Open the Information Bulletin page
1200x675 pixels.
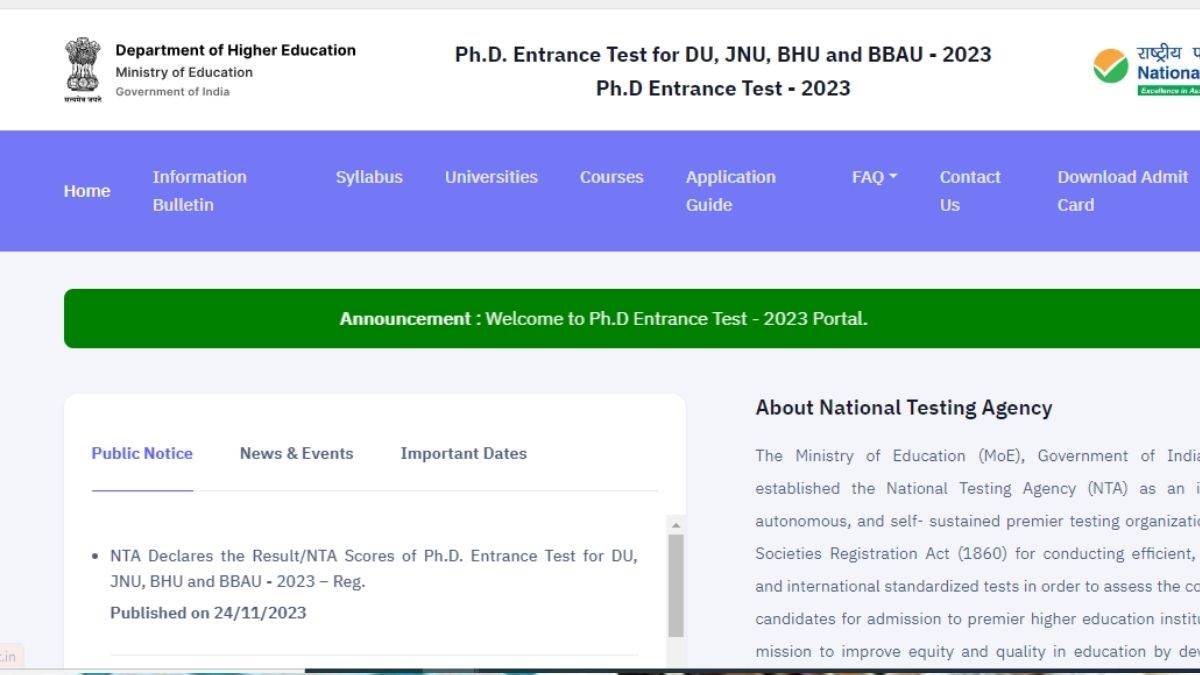click(199, 191)
